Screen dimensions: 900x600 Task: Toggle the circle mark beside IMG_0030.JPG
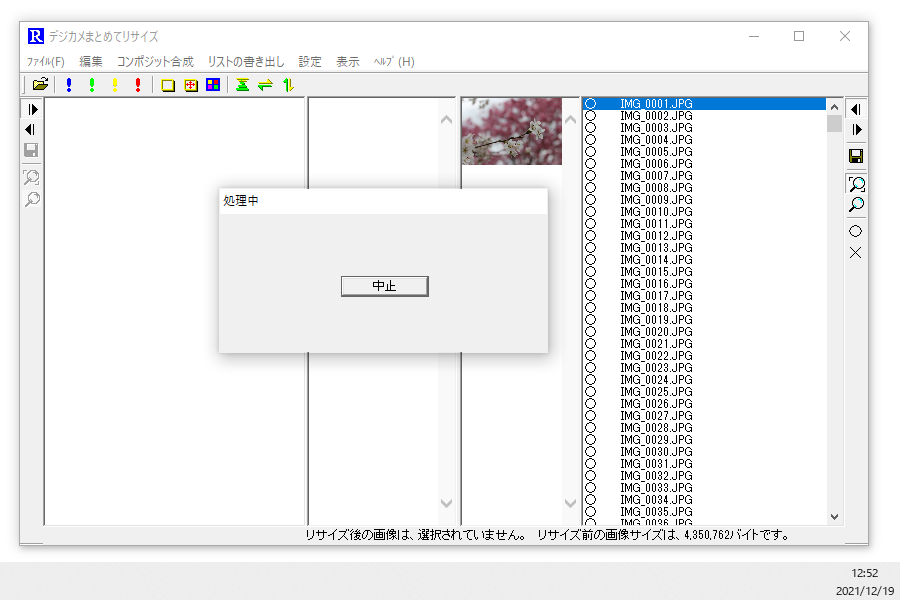(x=590, y=452)
